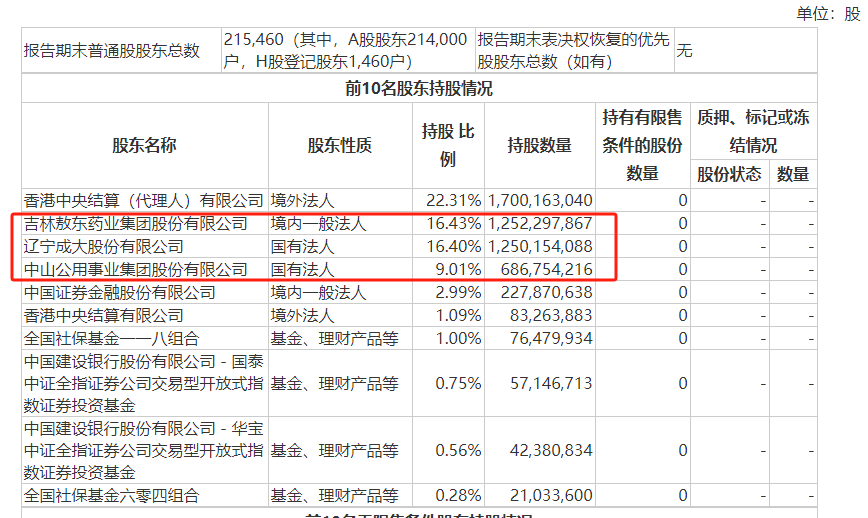The height and width of the screenshot is (518, 868).
Task: Click the 股东性质 column header
Action: (x=340, y=146)
